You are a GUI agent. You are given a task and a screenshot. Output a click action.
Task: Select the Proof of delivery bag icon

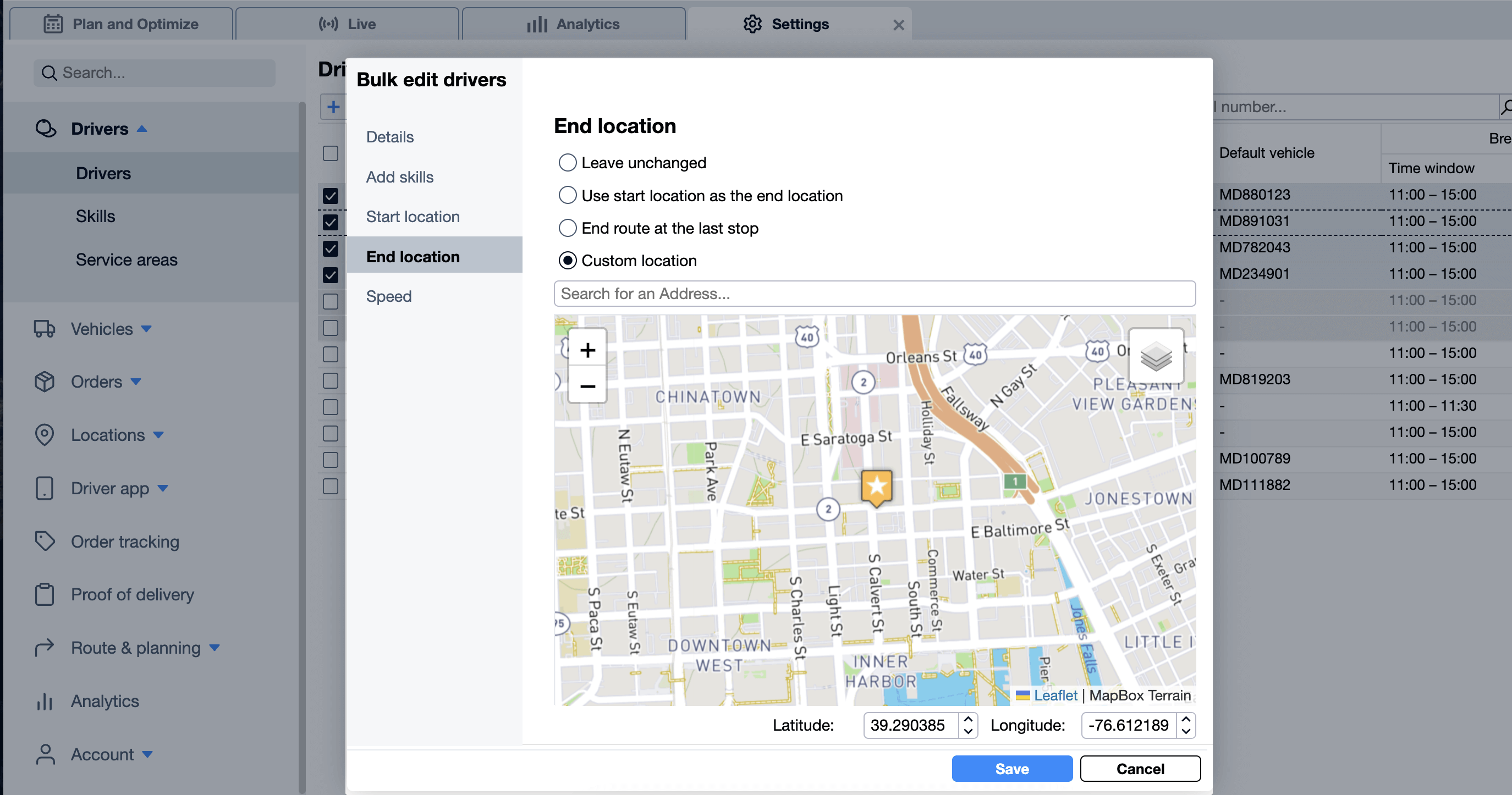pos(45,594)
